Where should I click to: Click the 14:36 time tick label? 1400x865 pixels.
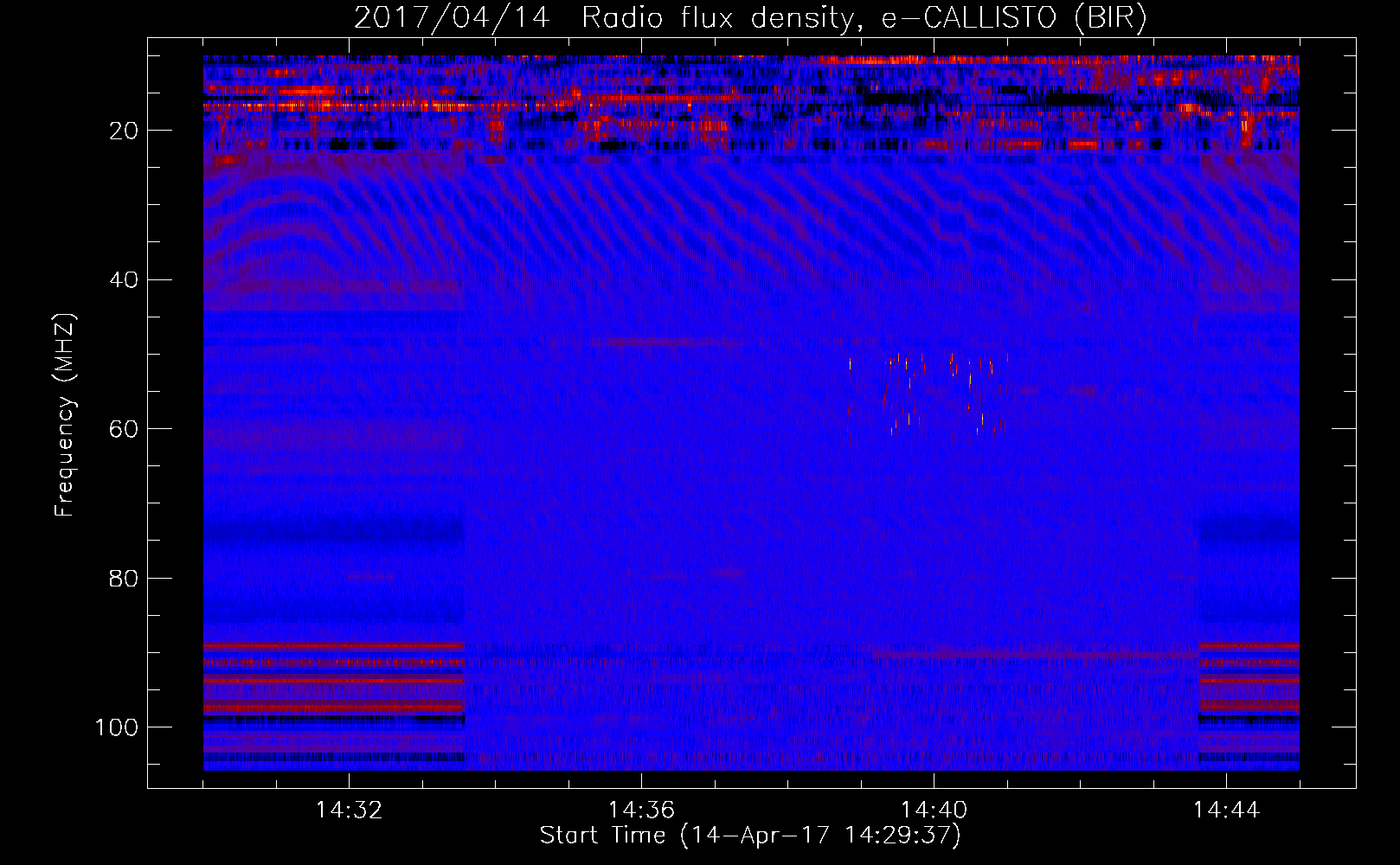pos(641,811)
